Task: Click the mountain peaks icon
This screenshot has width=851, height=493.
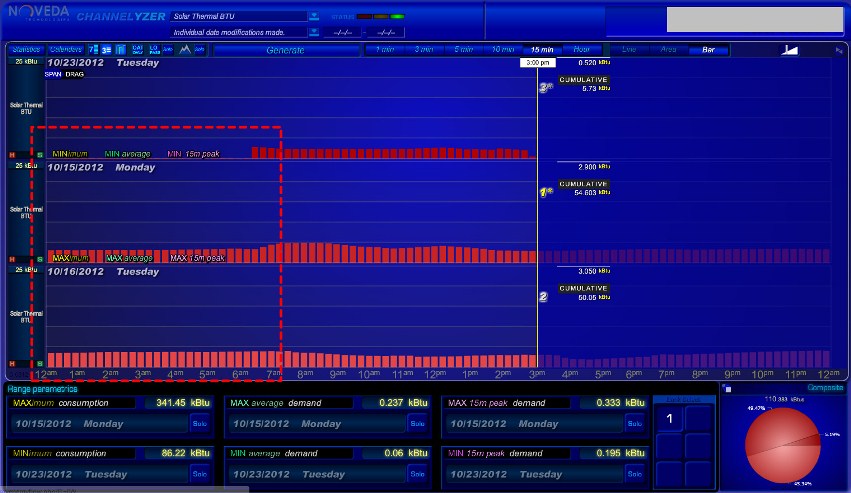Action: [185, 49]
